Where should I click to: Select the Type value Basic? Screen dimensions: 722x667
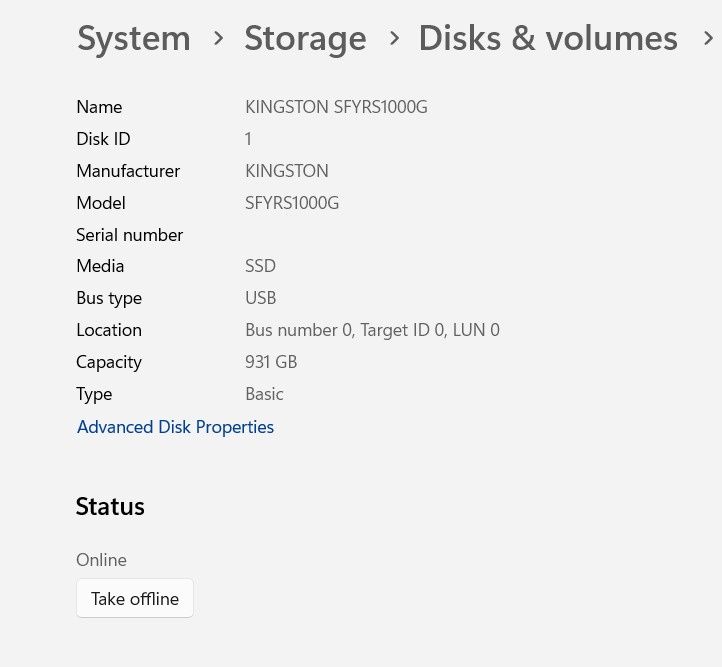(x=264, y=394)
